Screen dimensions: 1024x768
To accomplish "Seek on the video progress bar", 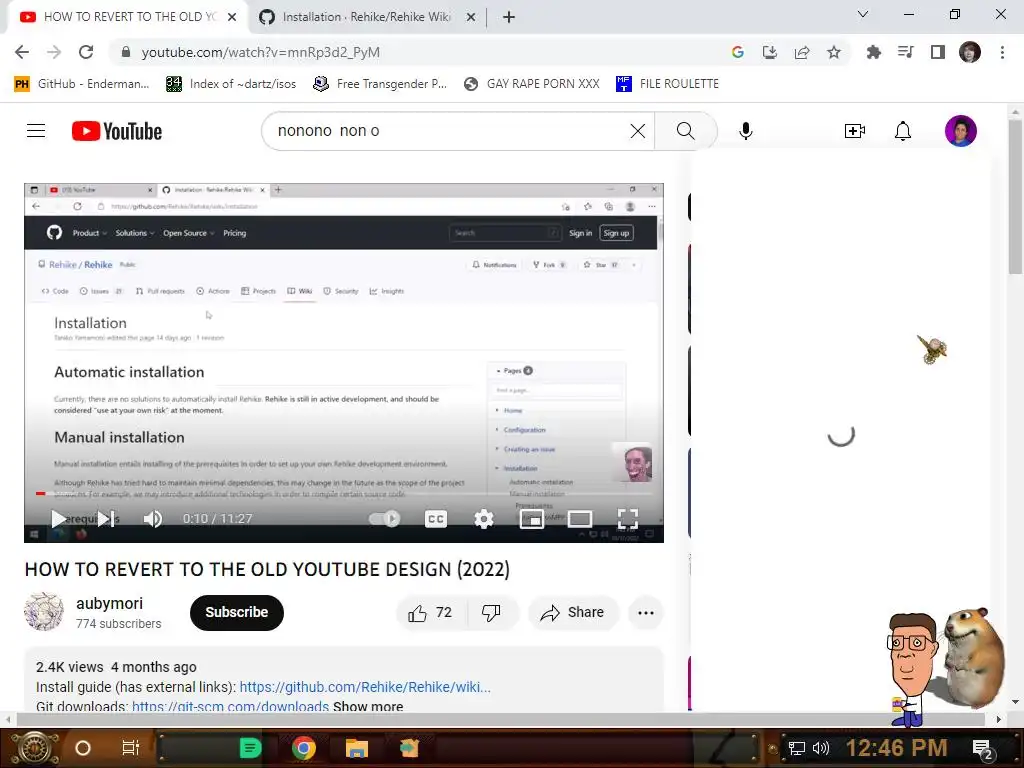I will coord(344,494).
